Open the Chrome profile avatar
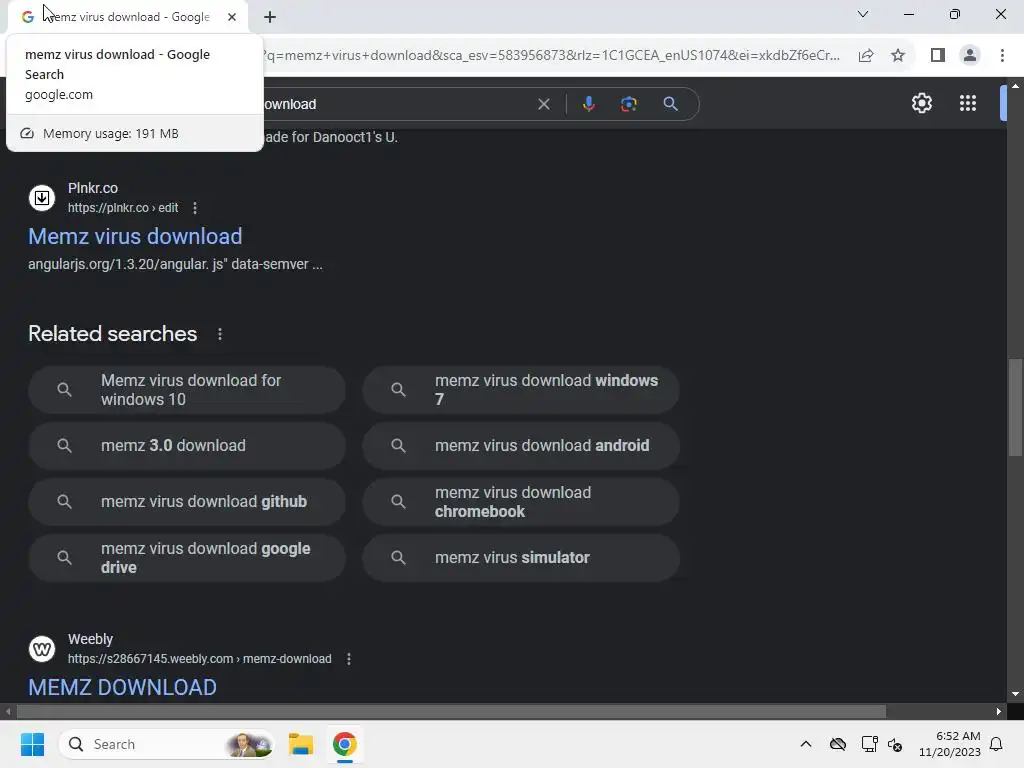 click(970, 56)
